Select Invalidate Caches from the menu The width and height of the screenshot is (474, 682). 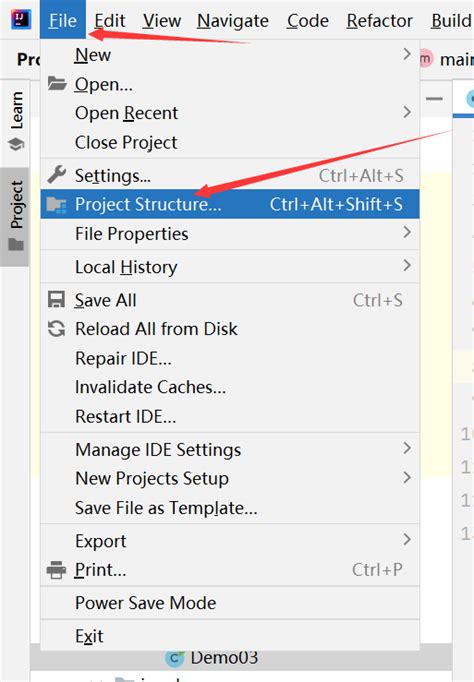pos(230,387)
